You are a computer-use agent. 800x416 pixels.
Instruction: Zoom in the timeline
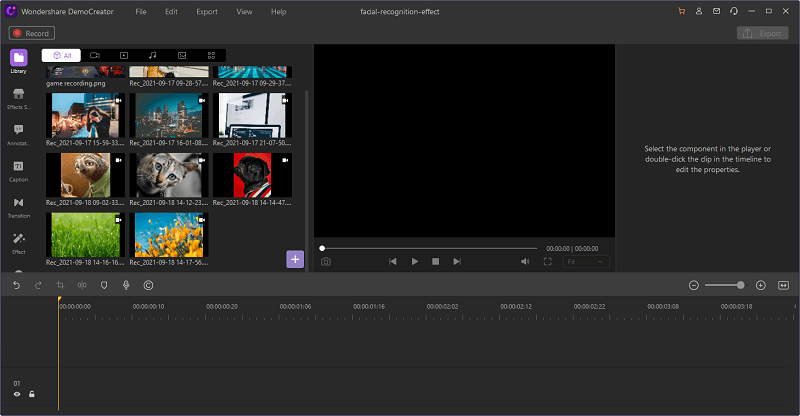coord(761,285)
